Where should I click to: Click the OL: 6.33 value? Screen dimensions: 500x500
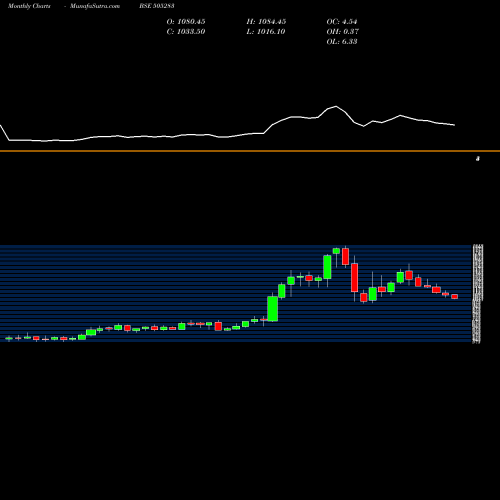tap(342, 42)
